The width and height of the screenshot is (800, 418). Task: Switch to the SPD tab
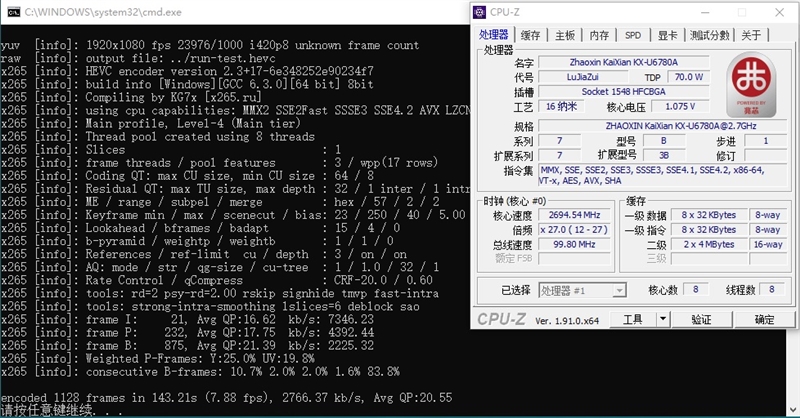632,35
